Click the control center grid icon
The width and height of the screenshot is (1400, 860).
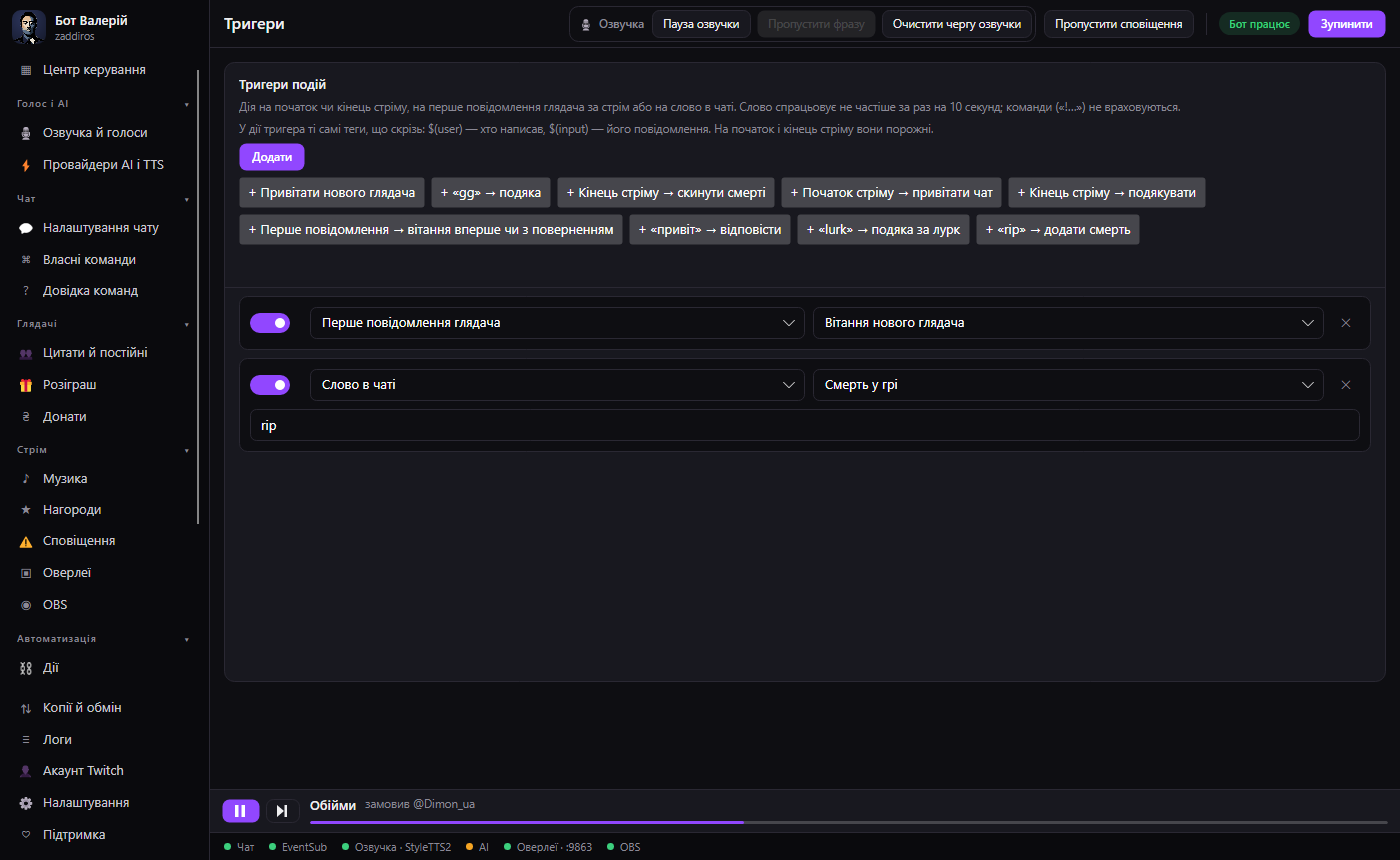(26, 70)
